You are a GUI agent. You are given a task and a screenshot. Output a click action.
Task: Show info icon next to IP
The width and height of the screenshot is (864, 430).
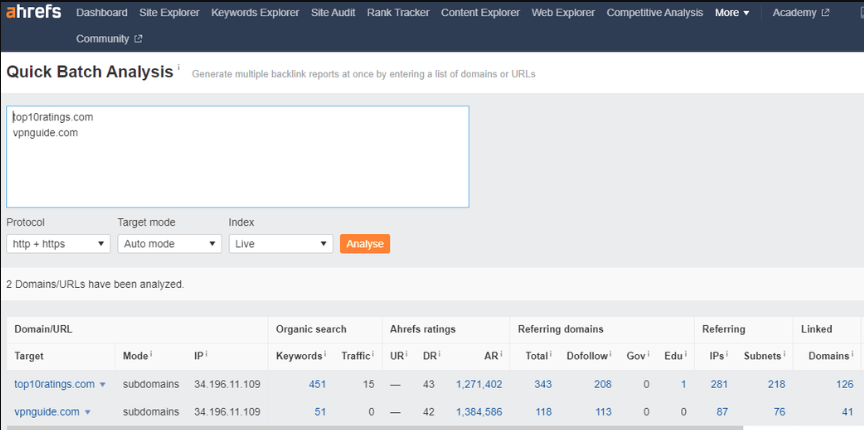point(207,353)
